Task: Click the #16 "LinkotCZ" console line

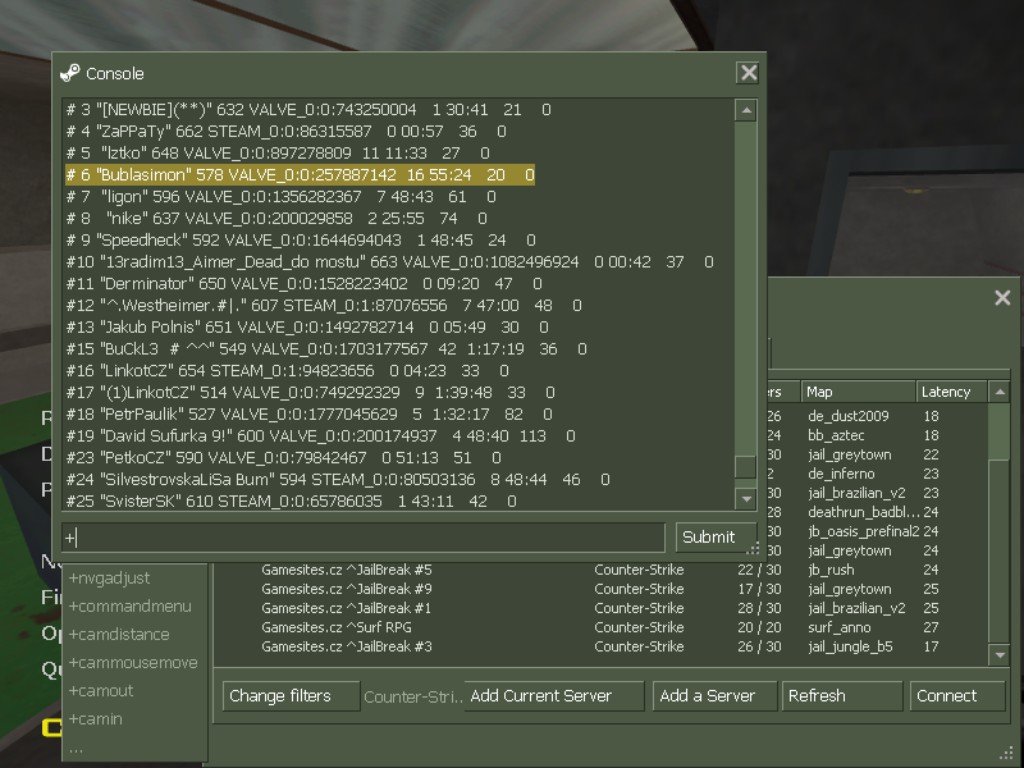Action: coord(287,371)
